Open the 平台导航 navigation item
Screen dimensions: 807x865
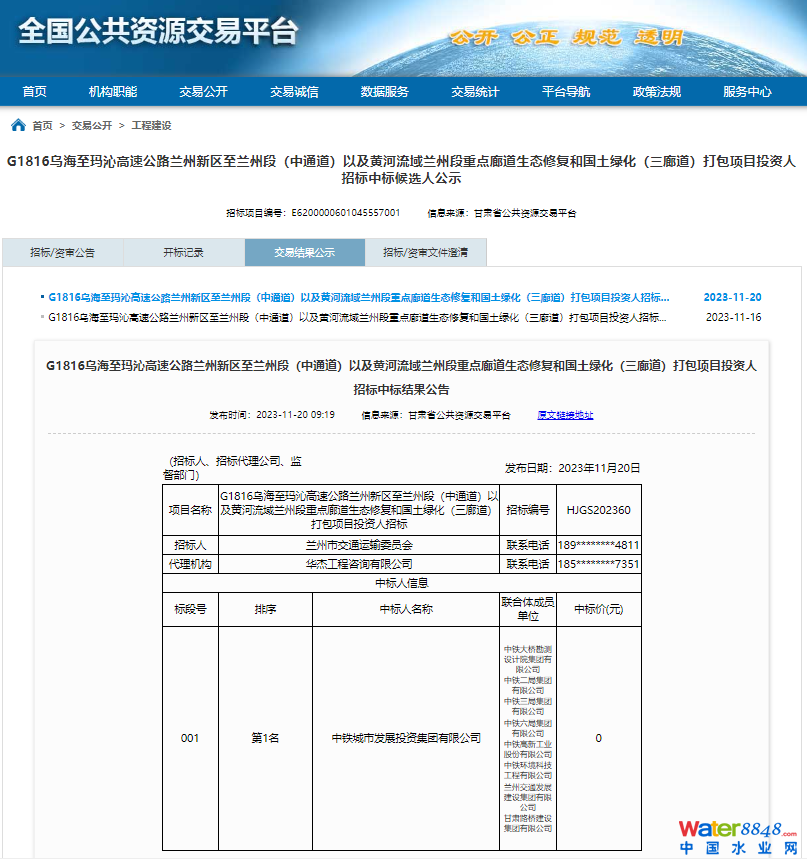pyautogui.click(x=566, y=92)
